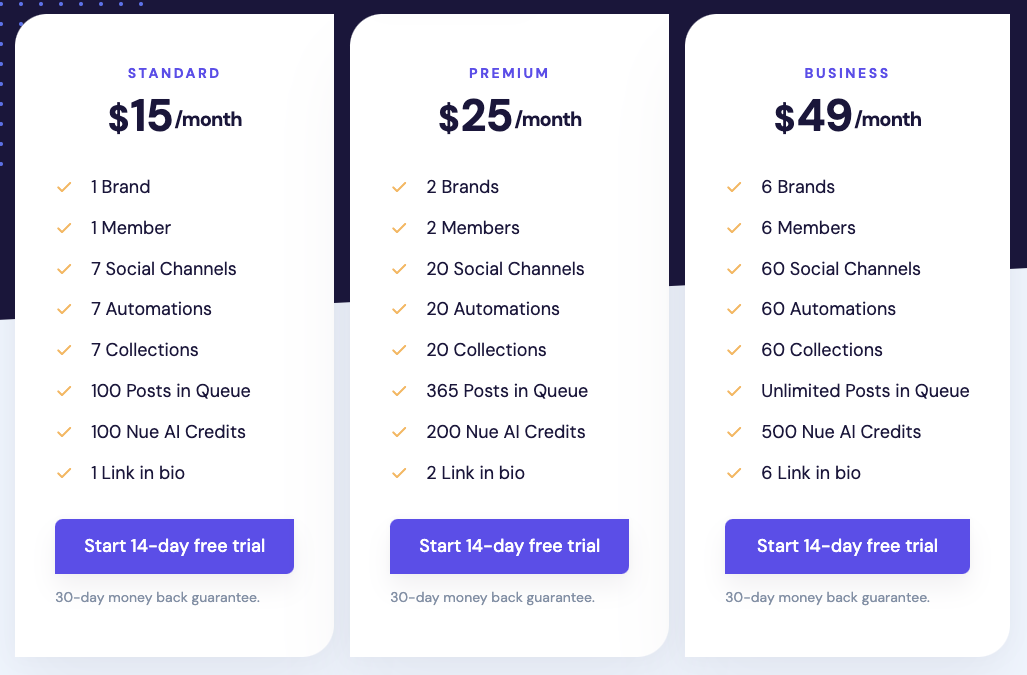Click the checkmark beside 500 Nue AI Credits
This screenshot has height=675, width=1027.
734,432
